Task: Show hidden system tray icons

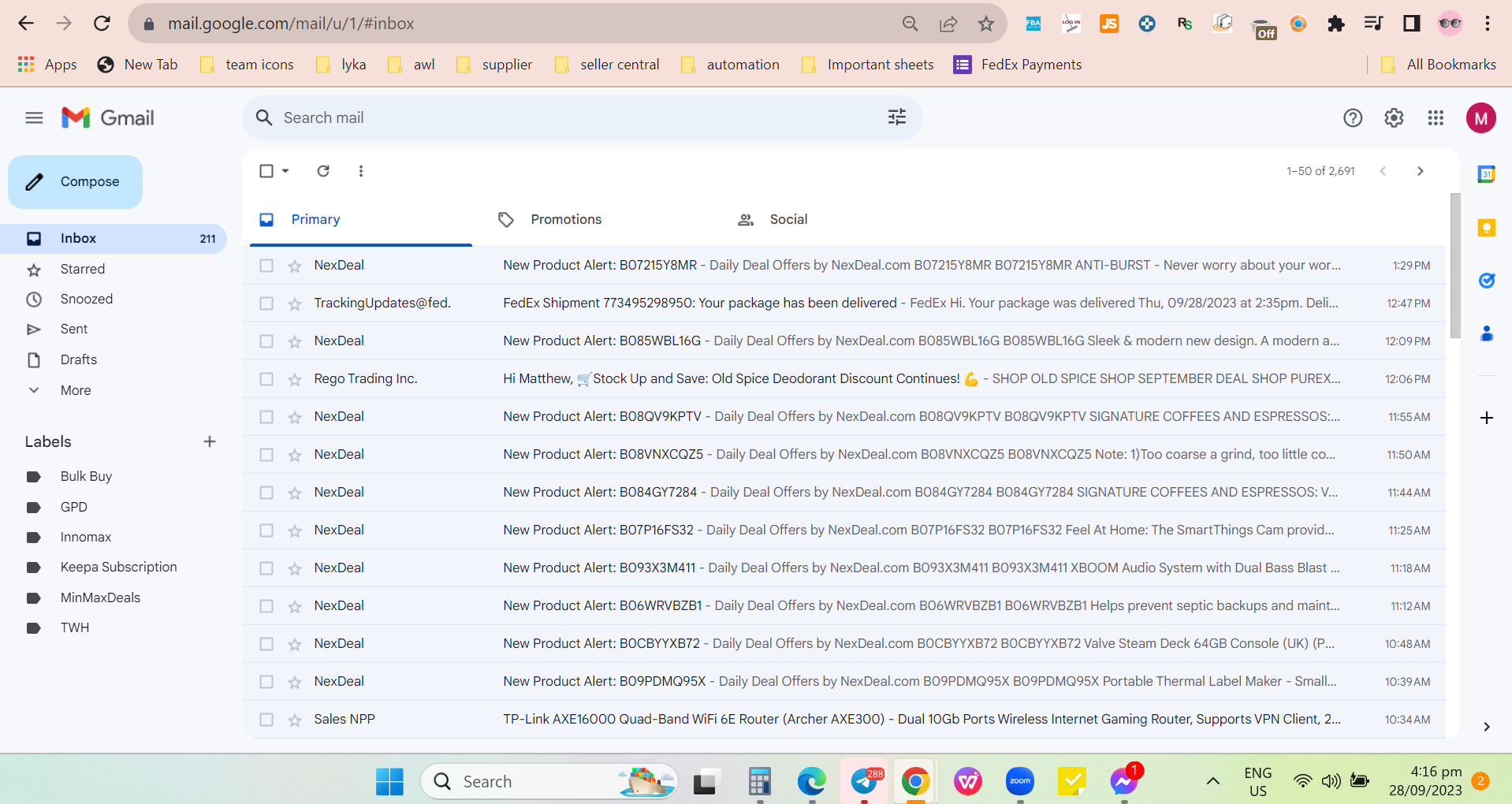Action: 1213,781
